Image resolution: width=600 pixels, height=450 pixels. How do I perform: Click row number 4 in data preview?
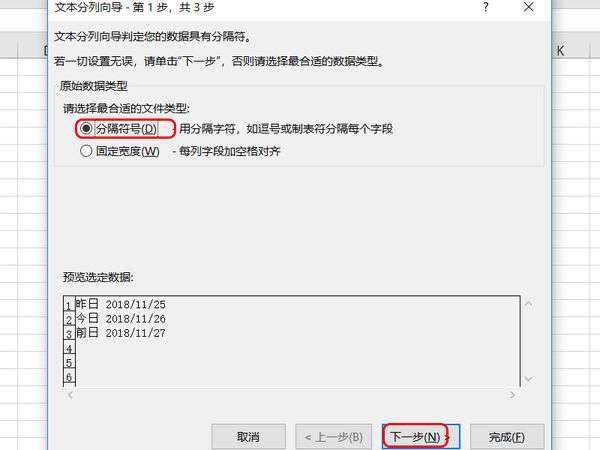[69, 349]
